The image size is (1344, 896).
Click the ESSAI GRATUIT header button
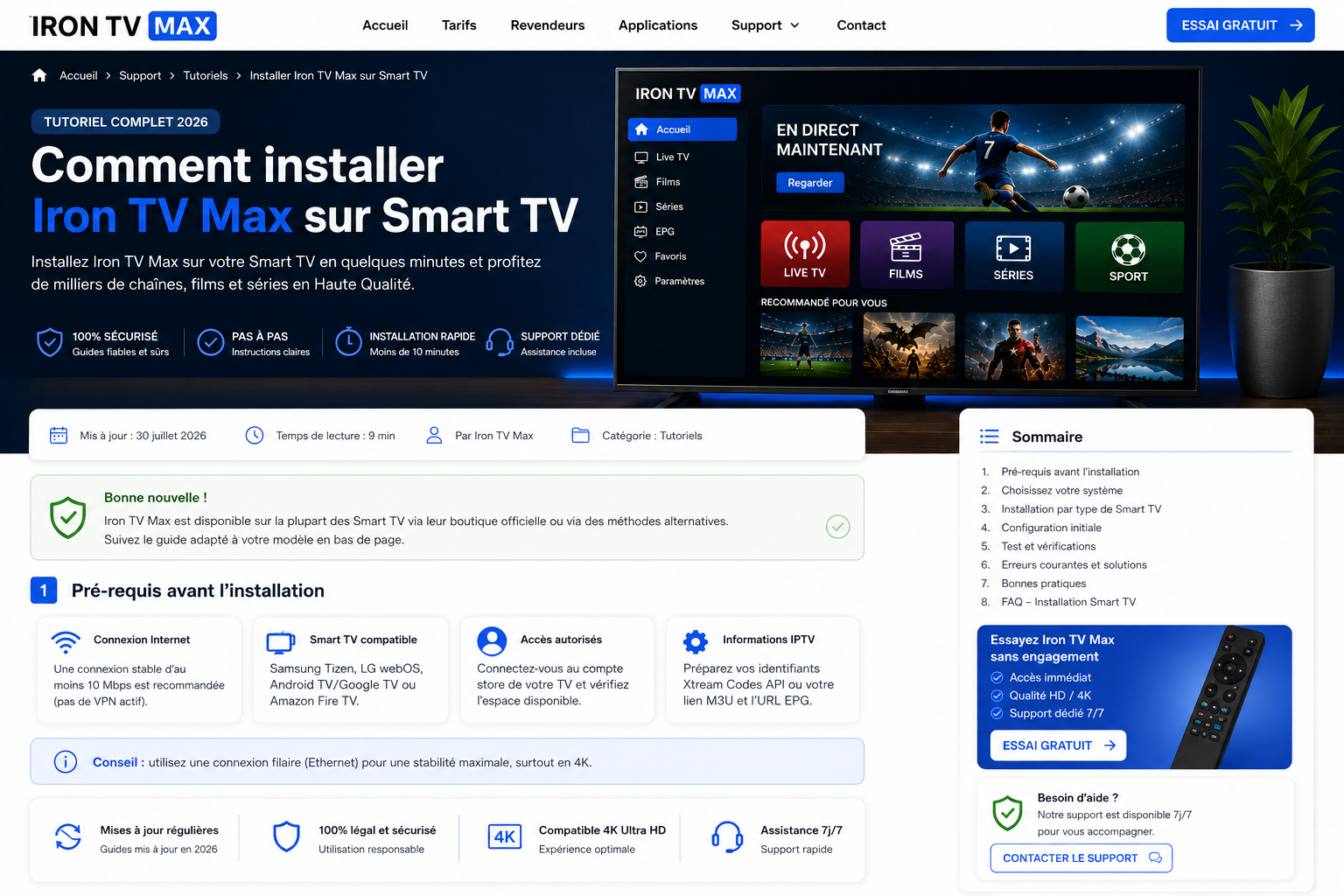(1241, 25)
